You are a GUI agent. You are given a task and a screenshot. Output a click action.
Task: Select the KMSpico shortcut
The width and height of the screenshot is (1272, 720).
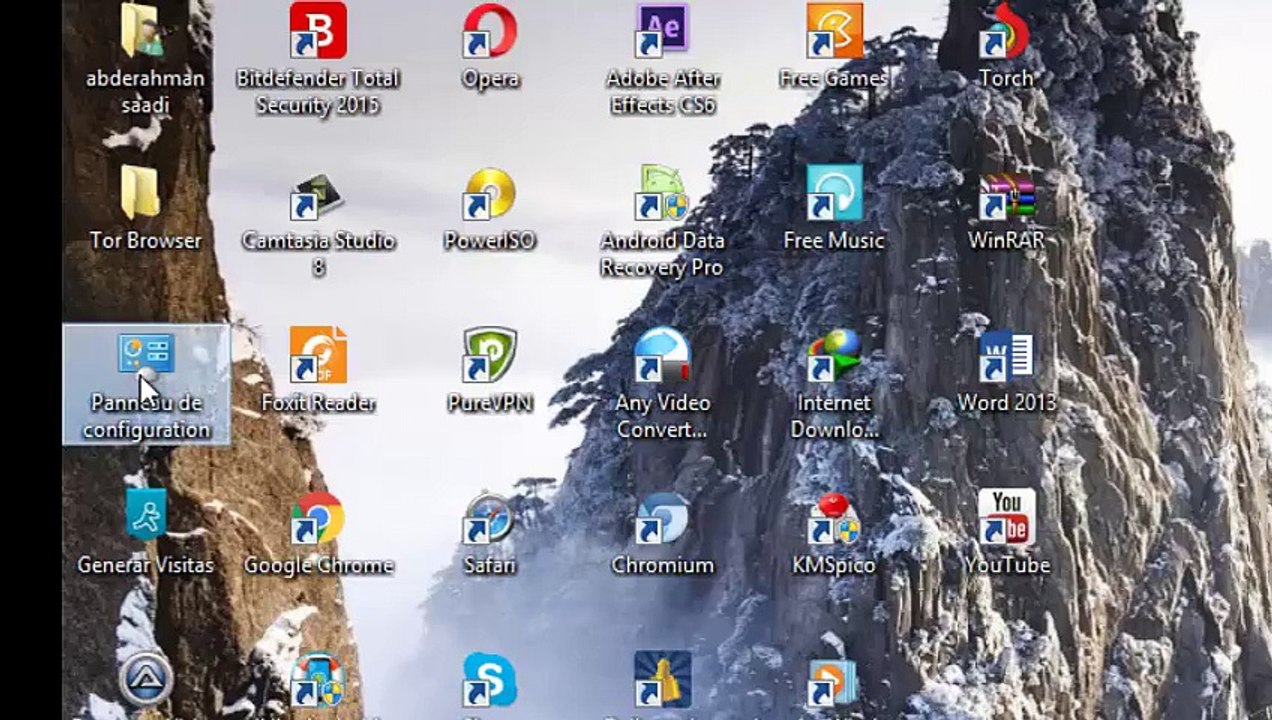point(834,532)
